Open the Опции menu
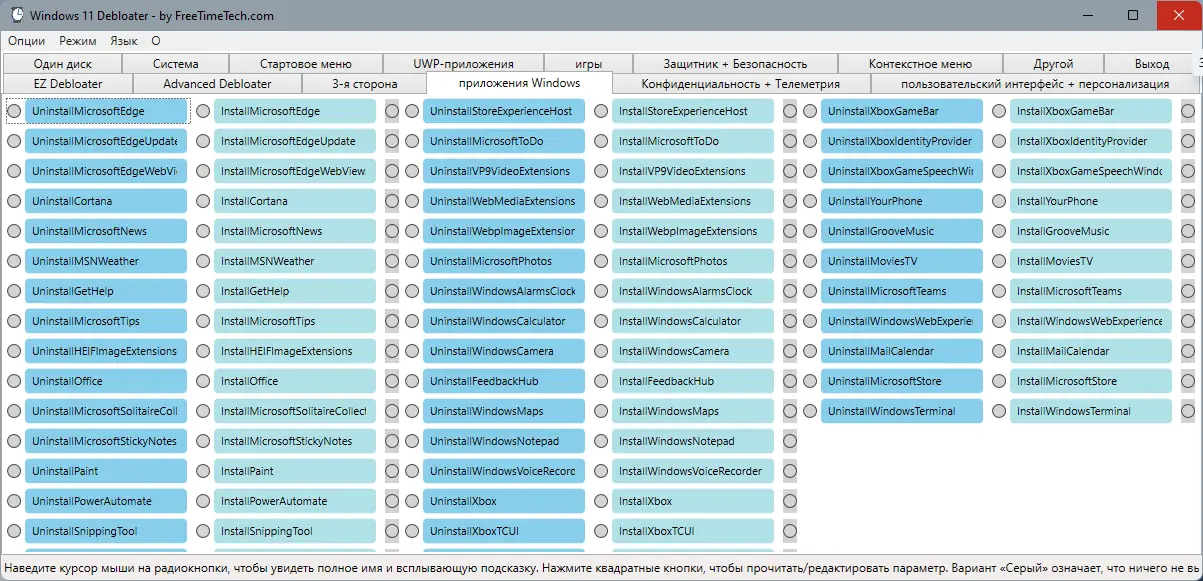This screenshot has height=581, width=1203. pyautogui.click(x=27, y=41)
